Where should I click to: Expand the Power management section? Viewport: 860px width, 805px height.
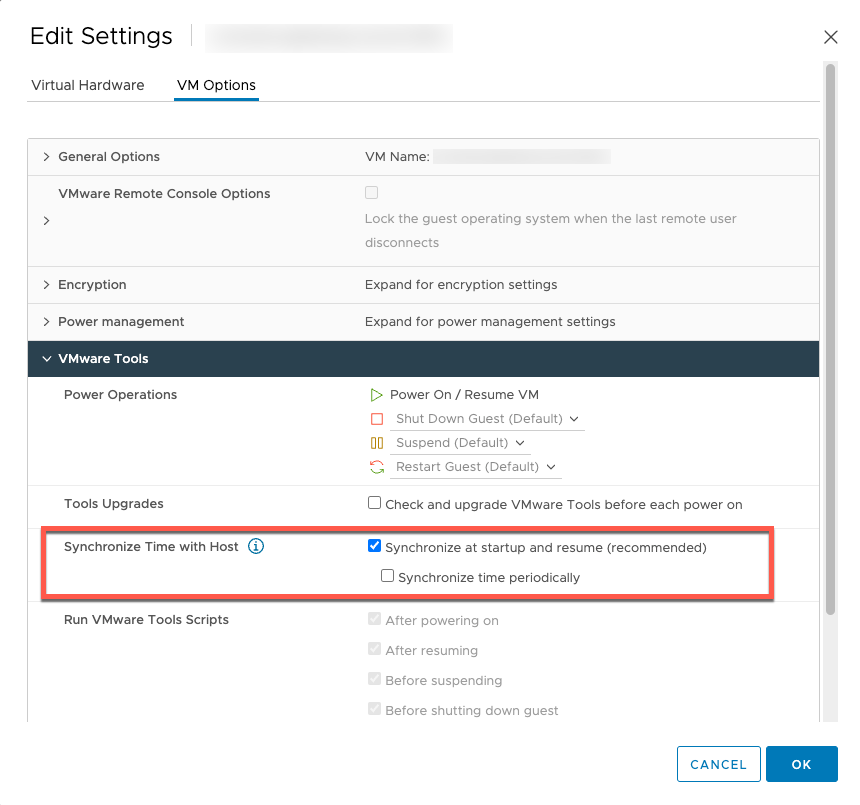(x=46, y=321)
